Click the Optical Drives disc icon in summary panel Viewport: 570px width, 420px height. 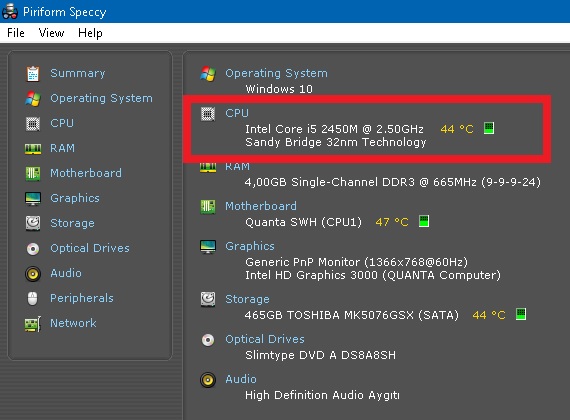coord(208,340)
